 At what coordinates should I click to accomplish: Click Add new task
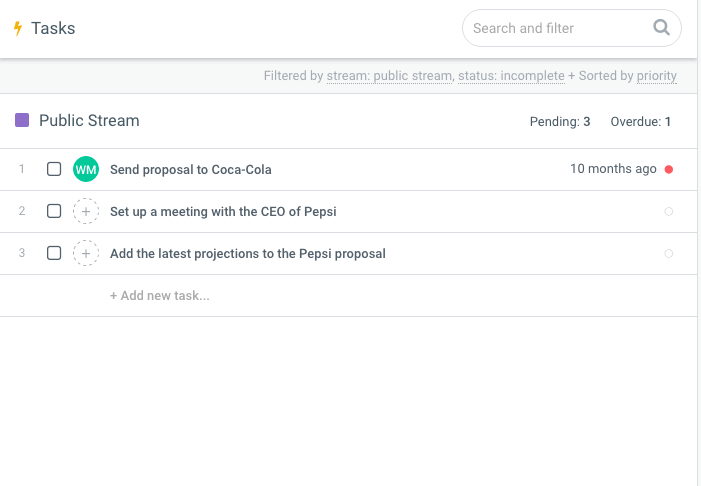tap(160, 295)
